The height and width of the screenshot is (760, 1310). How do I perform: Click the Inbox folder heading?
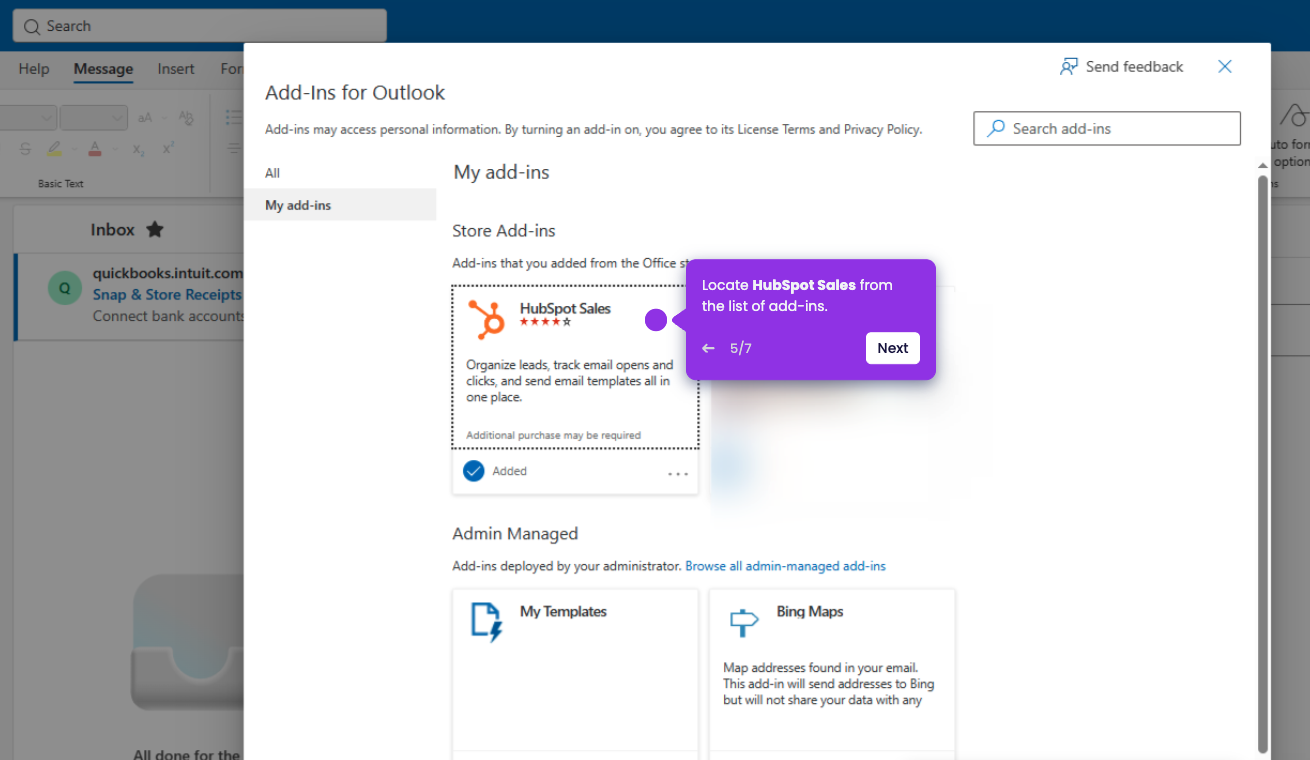click(x=112, y=229)
